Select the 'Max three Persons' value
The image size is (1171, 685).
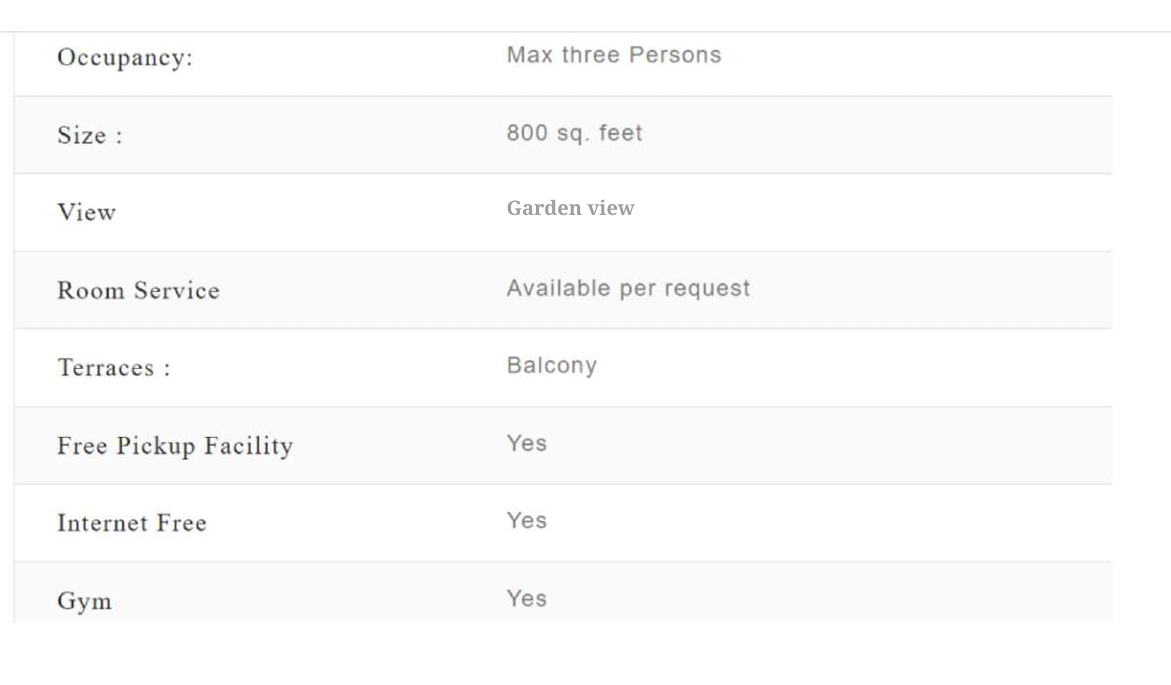(613, 55)
